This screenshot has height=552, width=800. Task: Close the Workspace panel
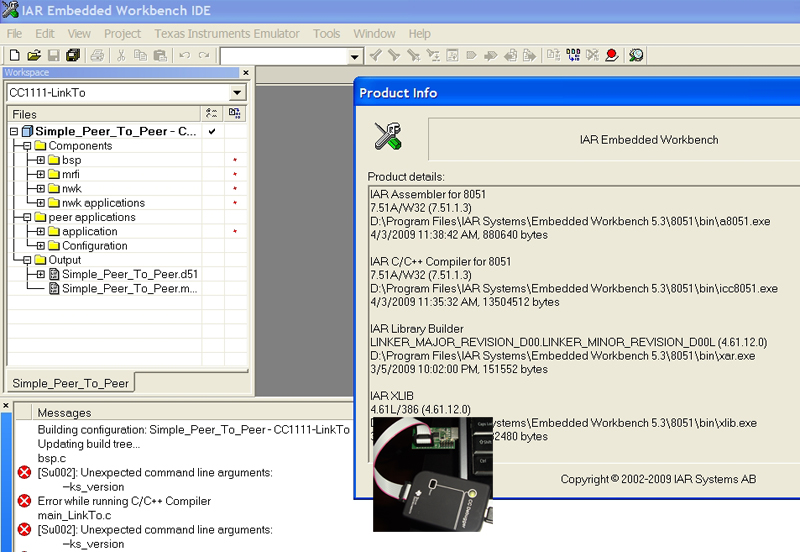click(246, 73)
